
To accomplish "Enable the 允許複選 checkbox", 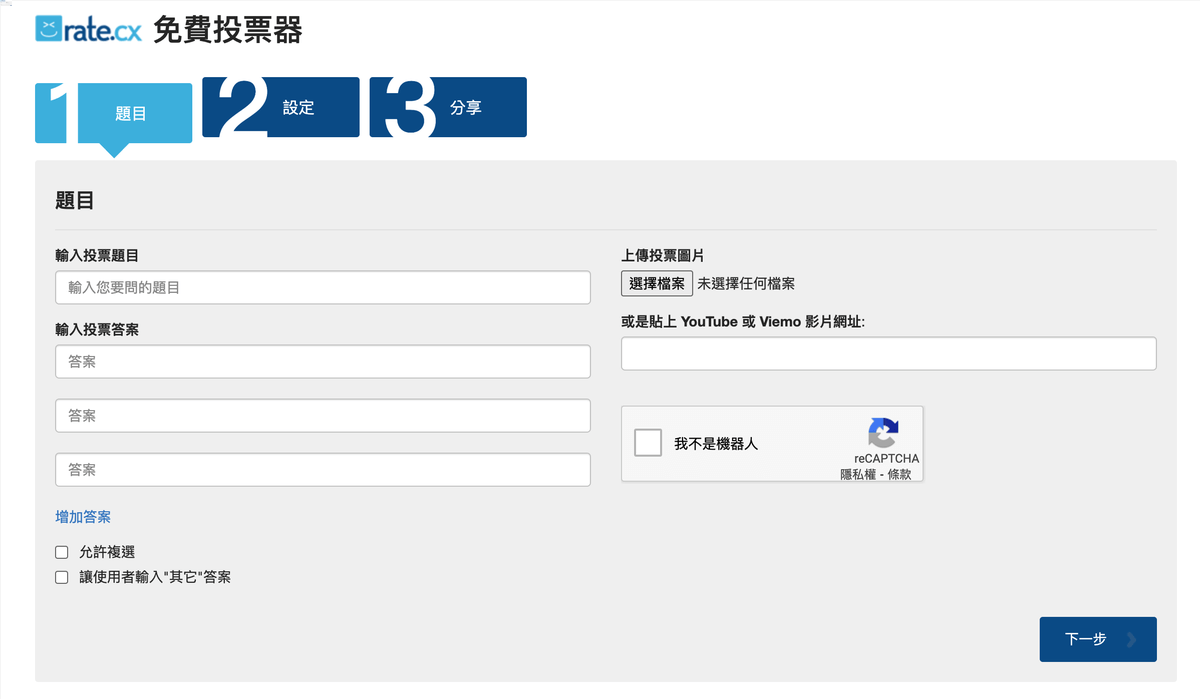I will 62,552.
